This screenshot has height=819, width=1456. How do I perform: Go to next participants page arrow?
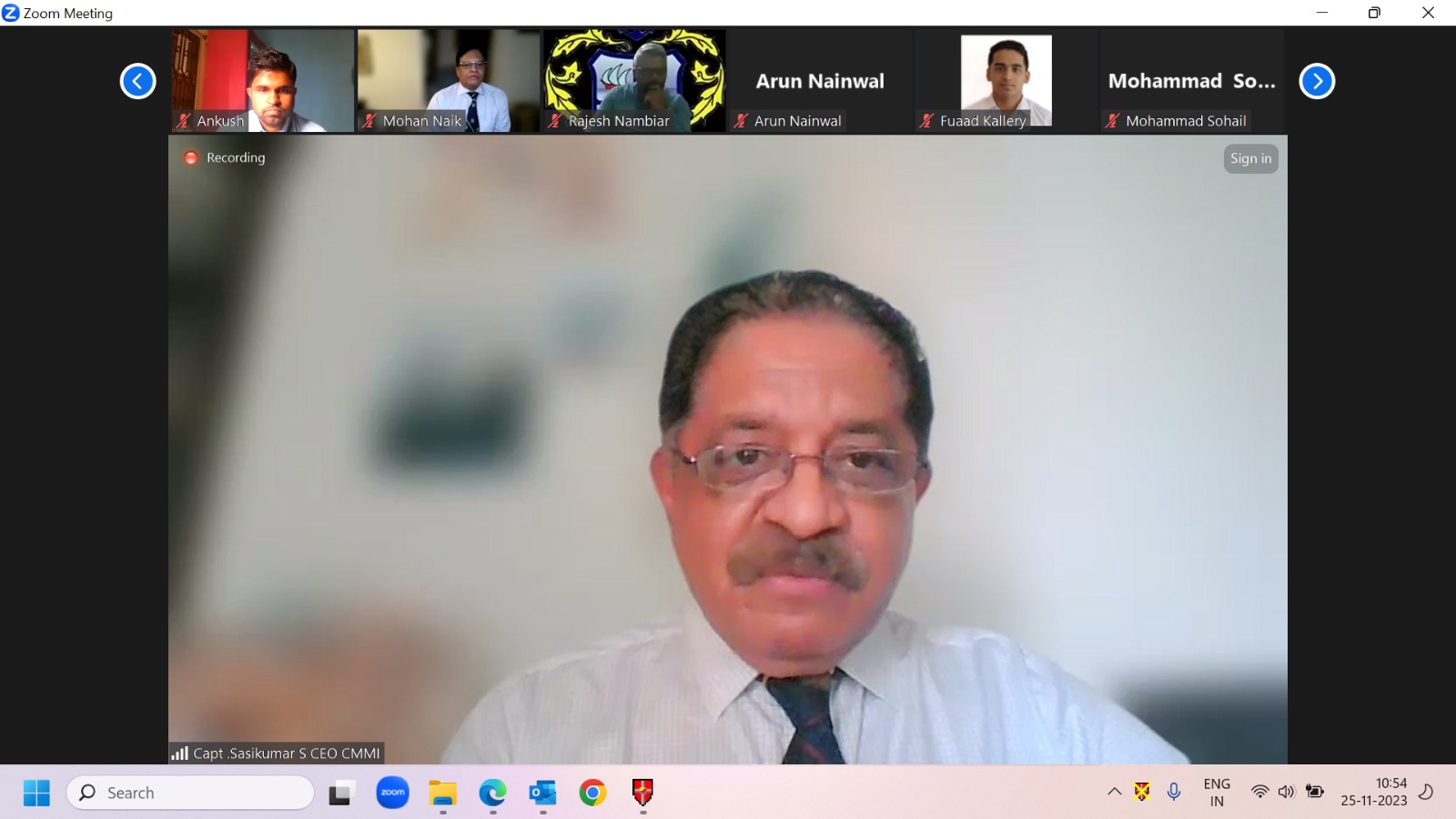coord(1317,81)
